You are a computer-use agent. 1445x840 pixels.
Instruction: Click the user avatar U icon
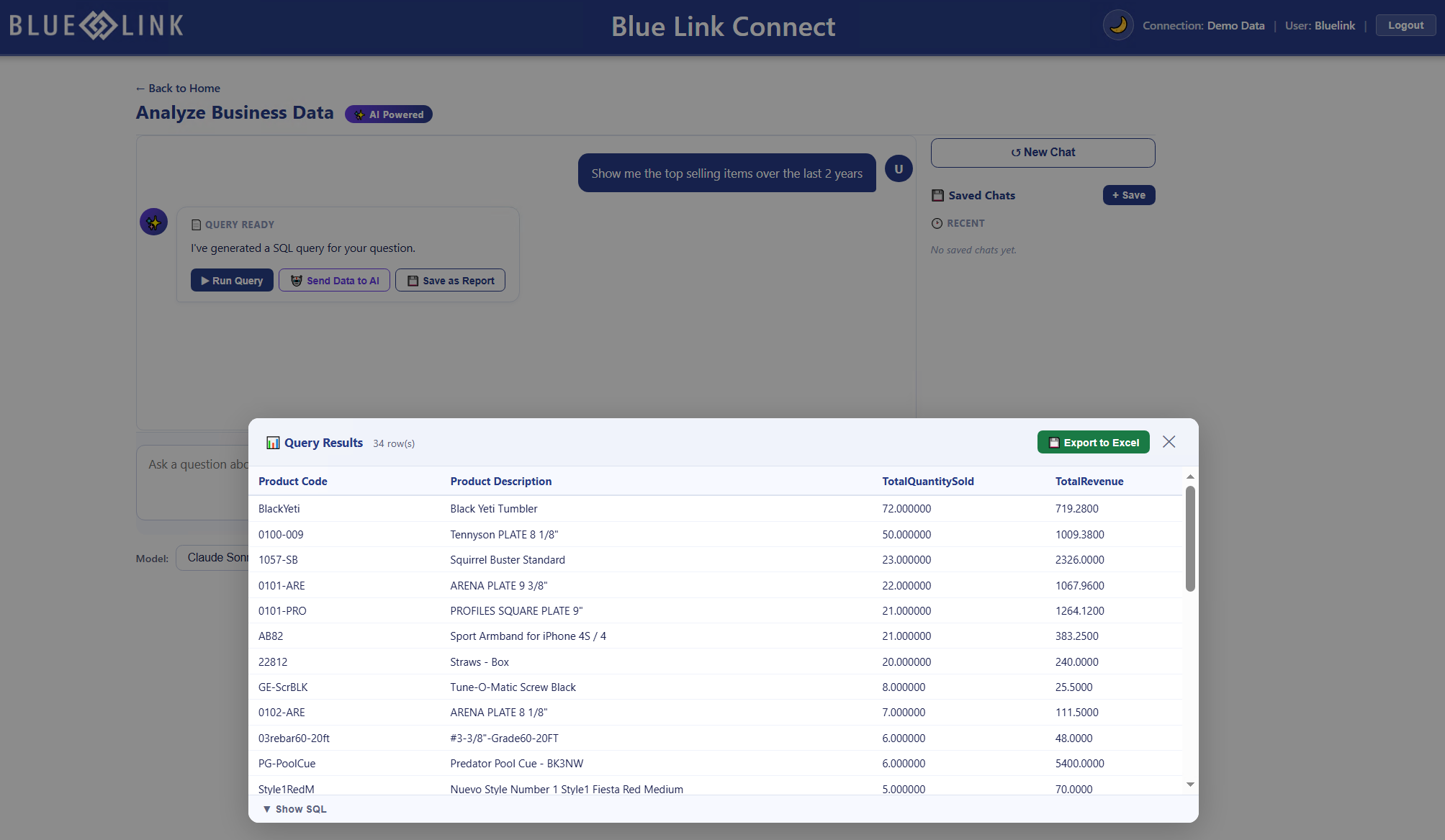(x=898, y=169)
